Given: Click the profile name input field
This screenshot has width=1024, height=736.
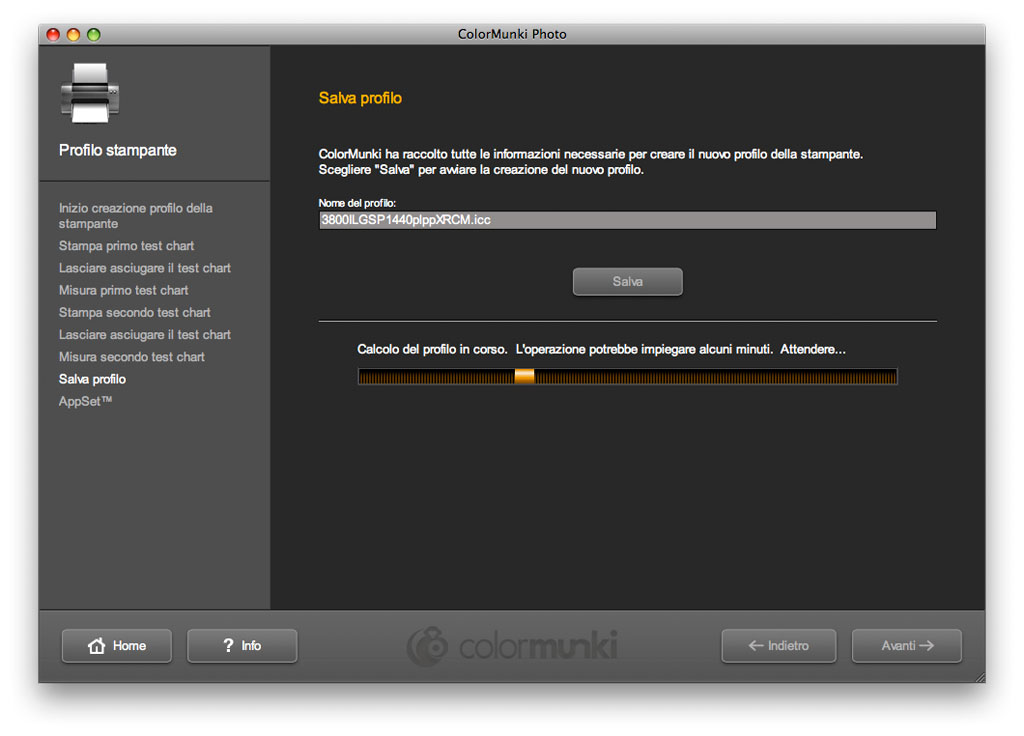Looking at the screenshot, I should click(627, 220).
